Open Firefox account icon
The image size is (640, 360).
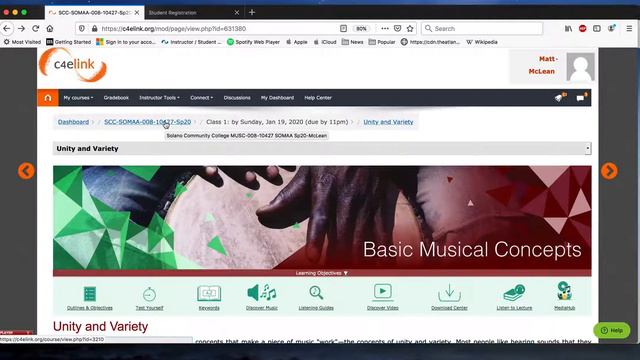point(611,29)
